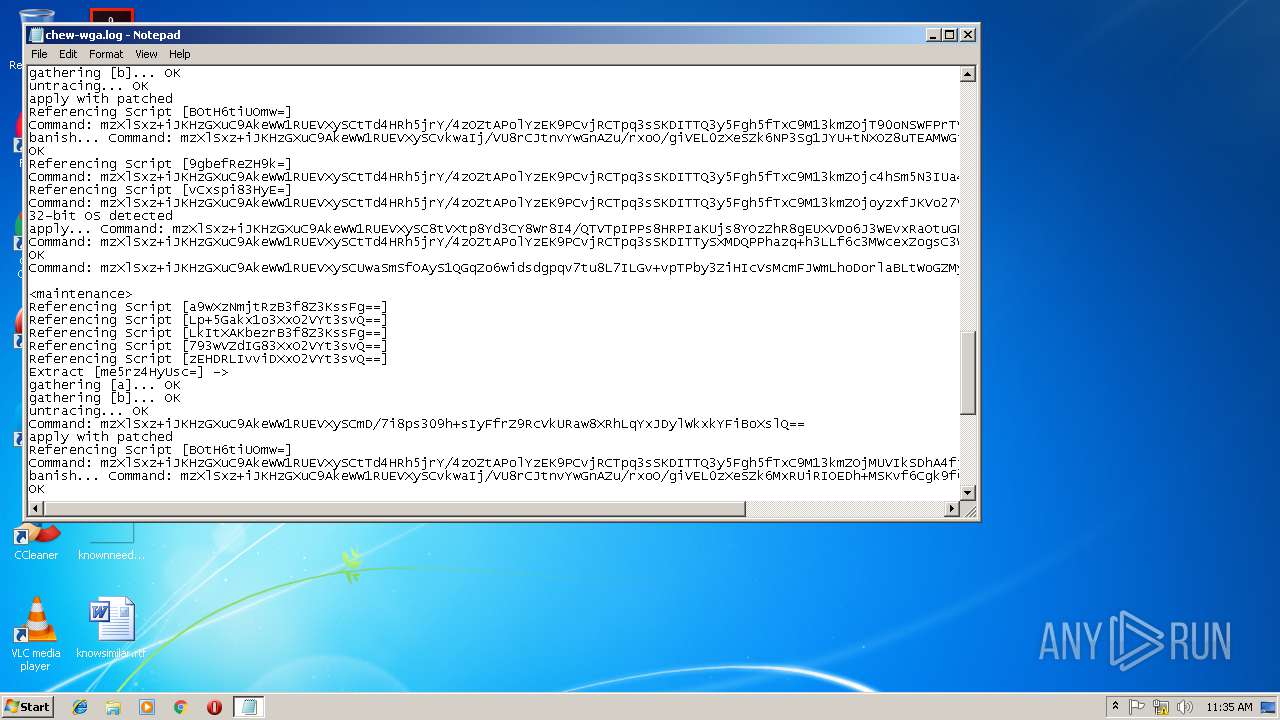Click the '<maintenance>' line

pos(80,294)
